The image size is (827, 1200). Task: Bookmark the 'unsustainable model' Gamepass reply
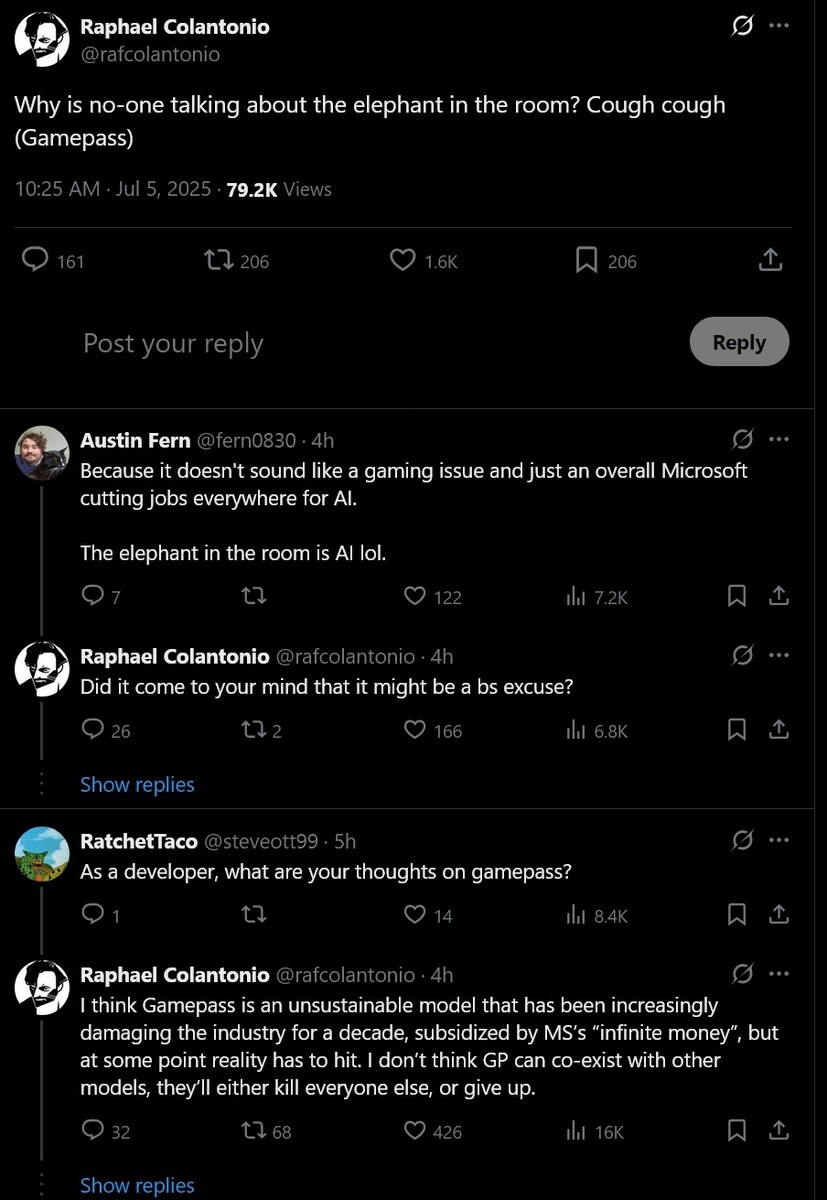[x=737, y=1131]
